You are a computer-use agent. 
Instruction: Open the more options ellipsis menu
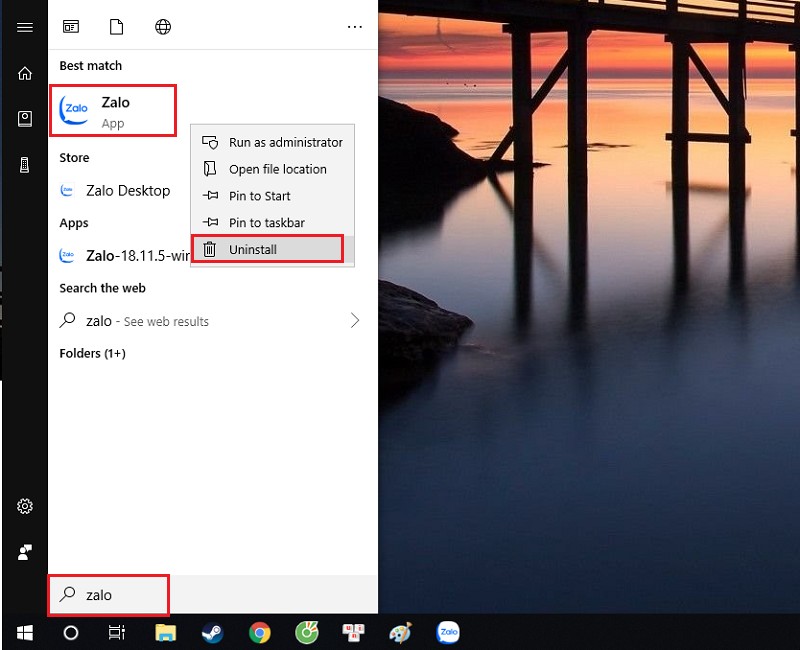(354, 27)
